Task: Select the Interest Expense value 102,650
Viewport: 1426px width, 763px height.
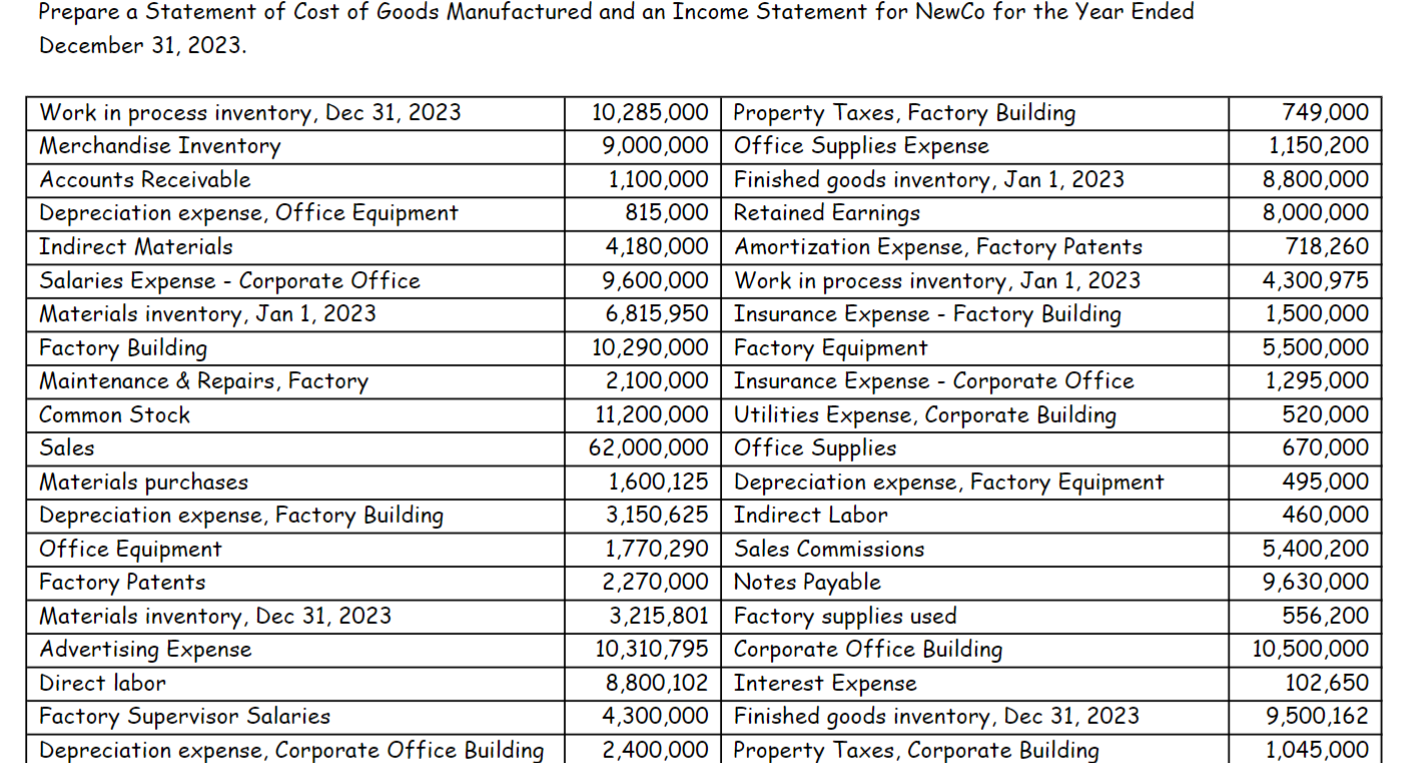Action: [x=1327, y=683]
